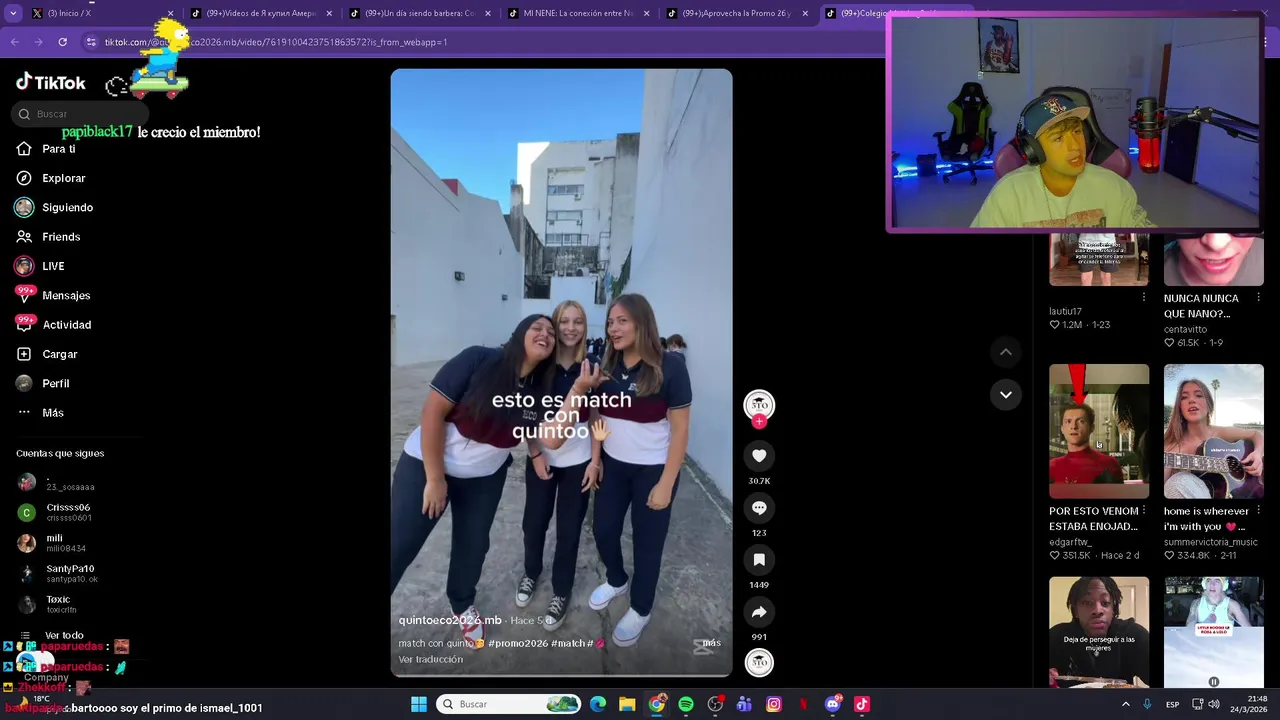Click the #promo2026 hashtag
The width and height of the screenshot is (1280, 720).
tap(517, 643)
